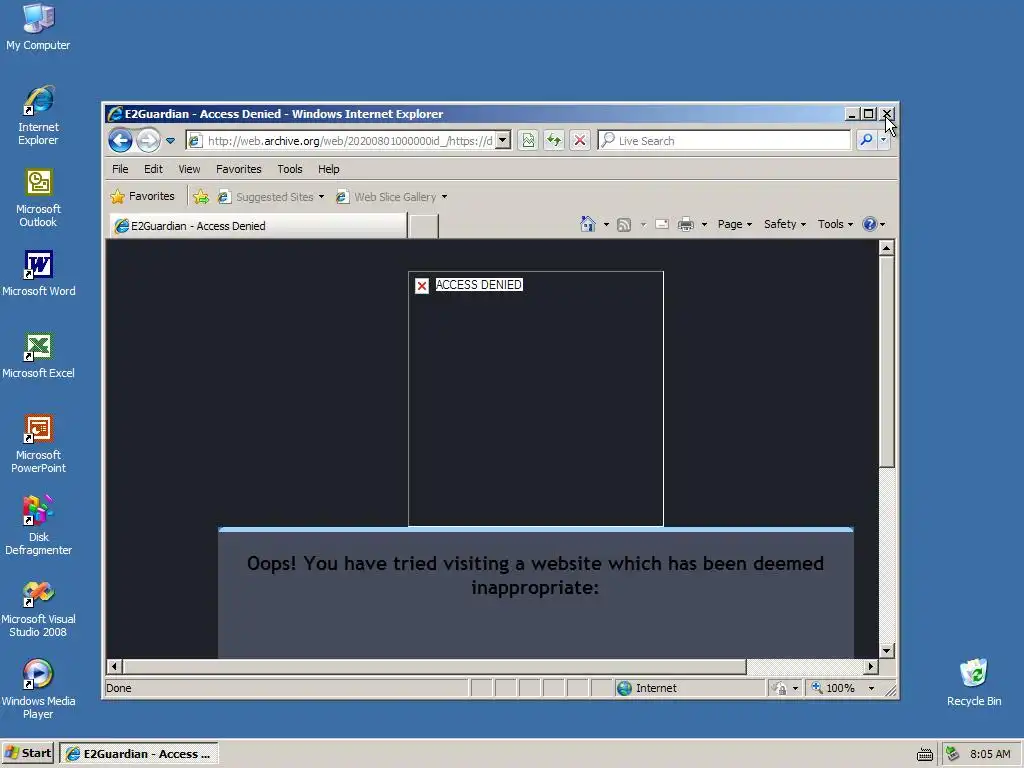Open the Page command menu

click(x=735, y=224)
